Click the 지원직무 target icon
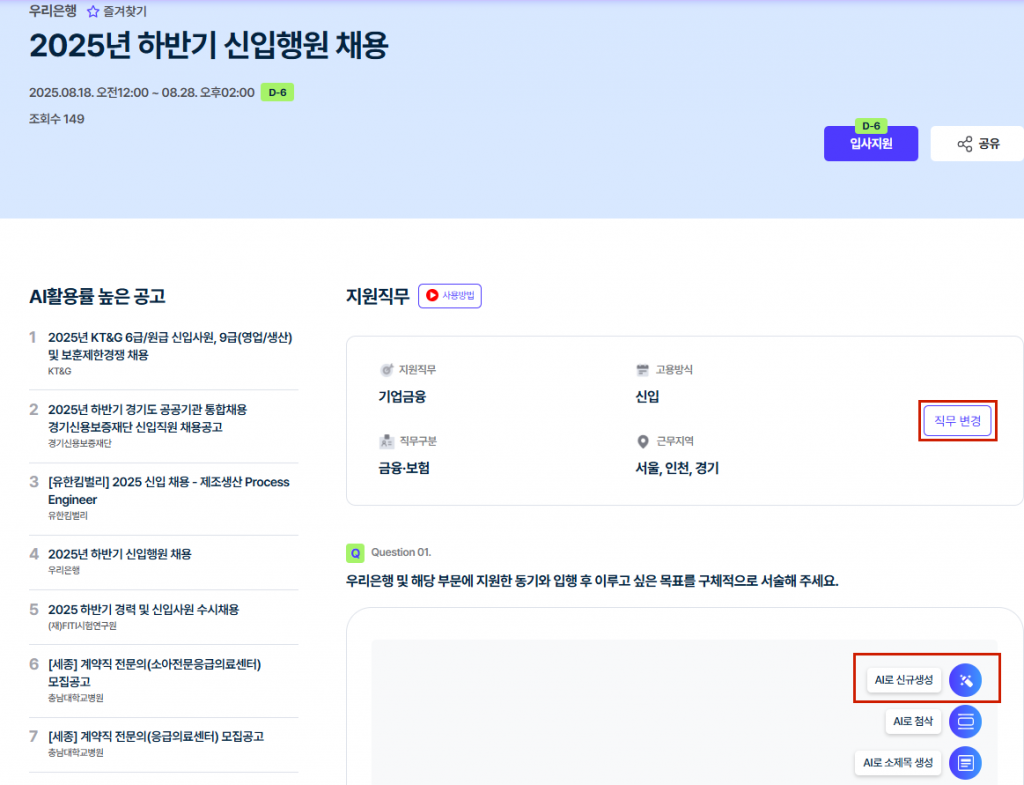 [x=387, y=370]
